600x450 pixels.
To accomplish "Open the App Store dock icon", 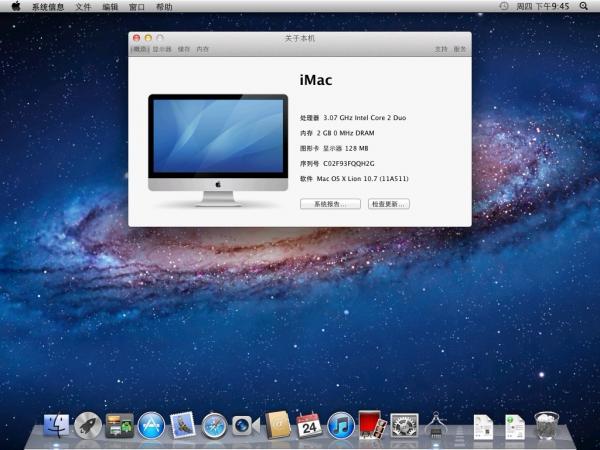I will (151, 426).
